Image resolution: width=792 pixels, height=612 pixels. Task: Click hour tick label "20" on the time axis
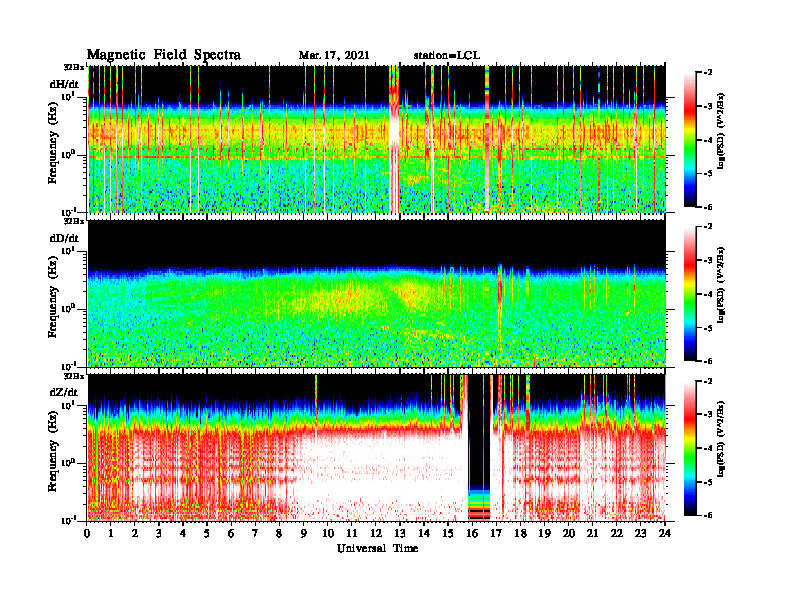point(569,534)
